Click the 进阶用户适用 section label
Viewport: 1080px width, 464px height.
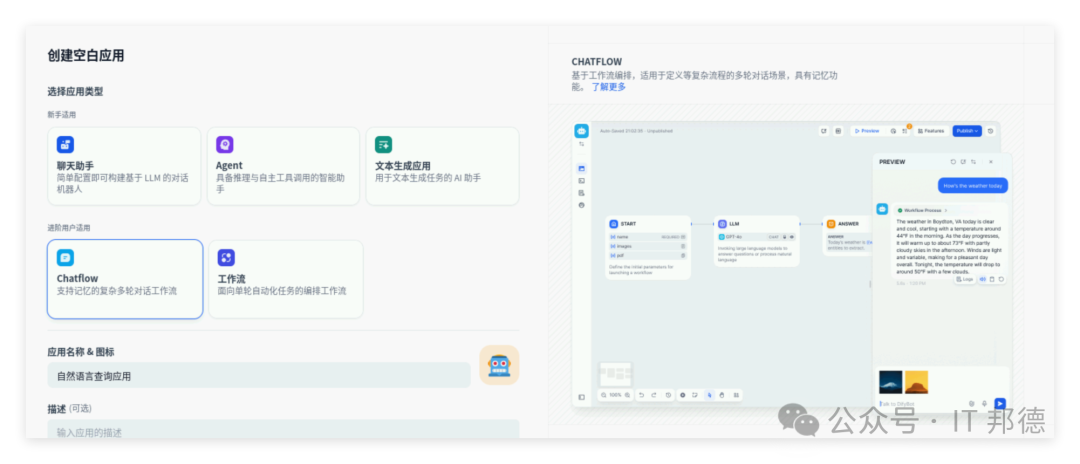pos(68,227)
